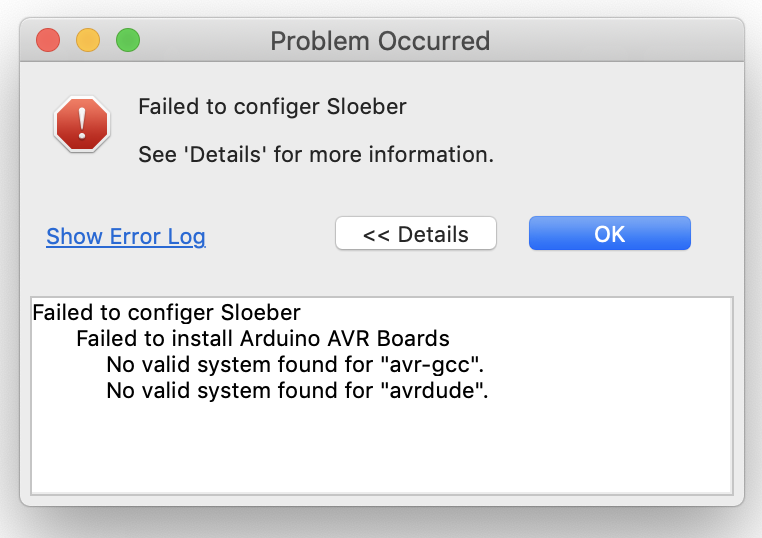Minimize the dialog with the yellow button
762x538 pixels.
click(88, 40)
